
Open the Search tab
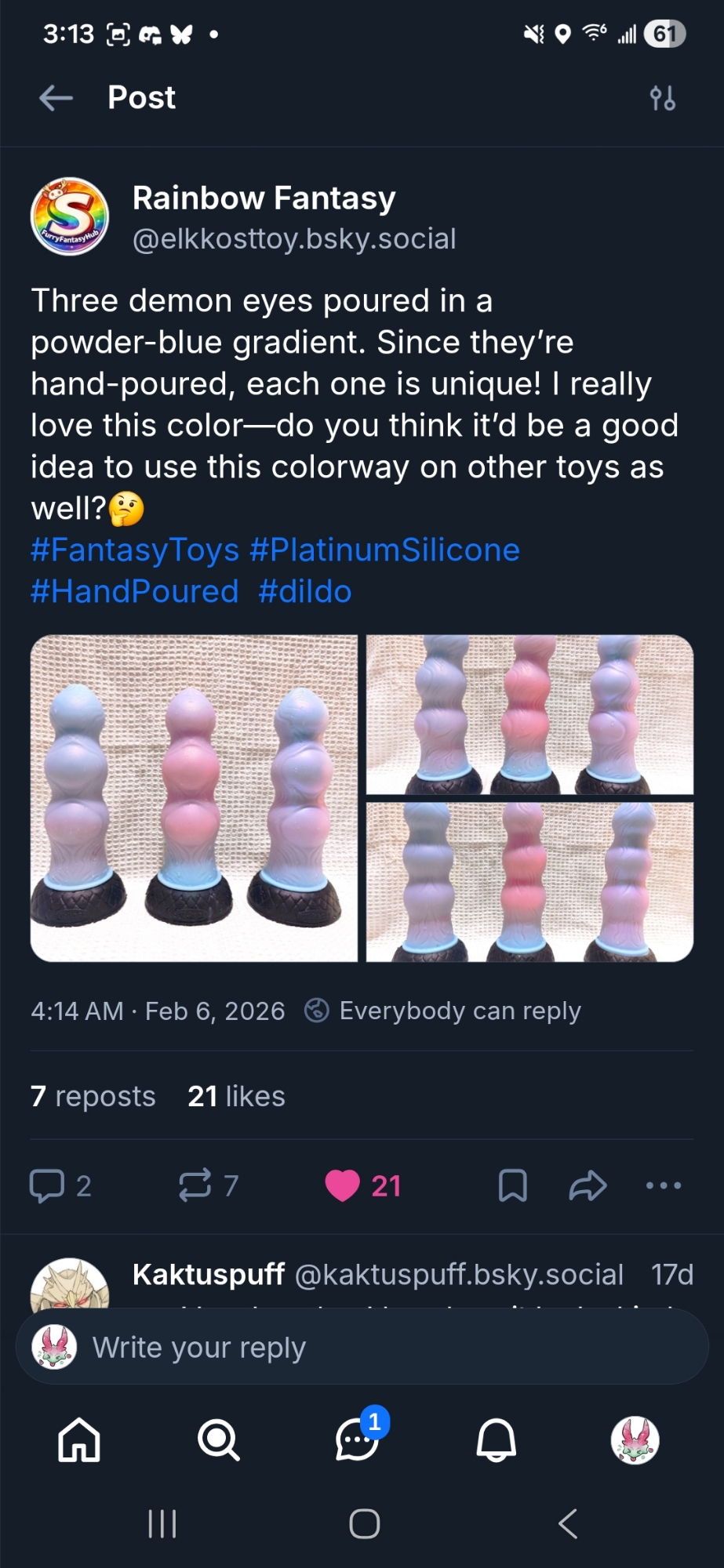(x=218, y=1440)
